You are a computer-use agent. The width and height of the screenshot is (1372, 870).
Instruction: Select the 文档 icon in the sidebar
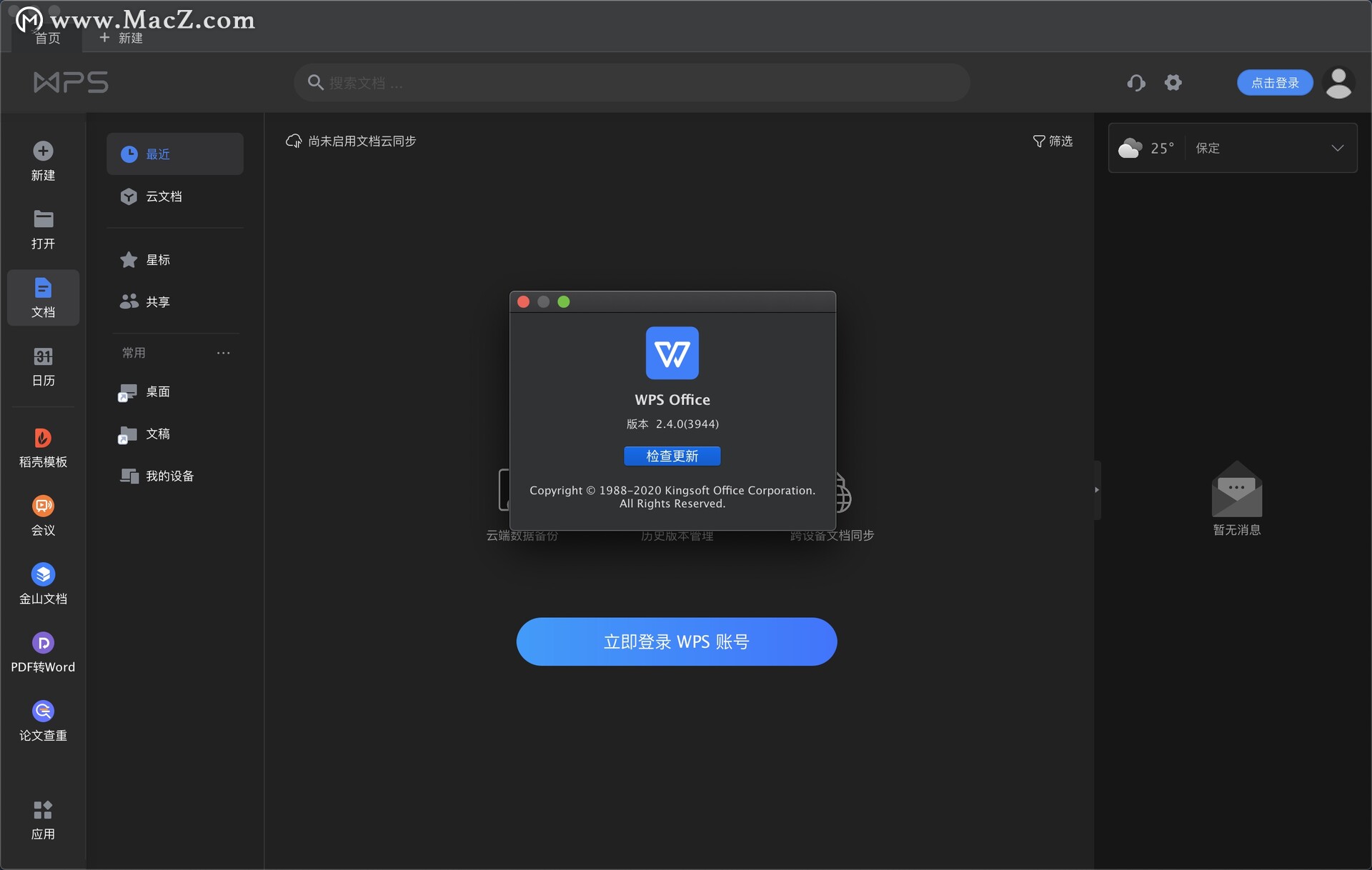(43, 288)
